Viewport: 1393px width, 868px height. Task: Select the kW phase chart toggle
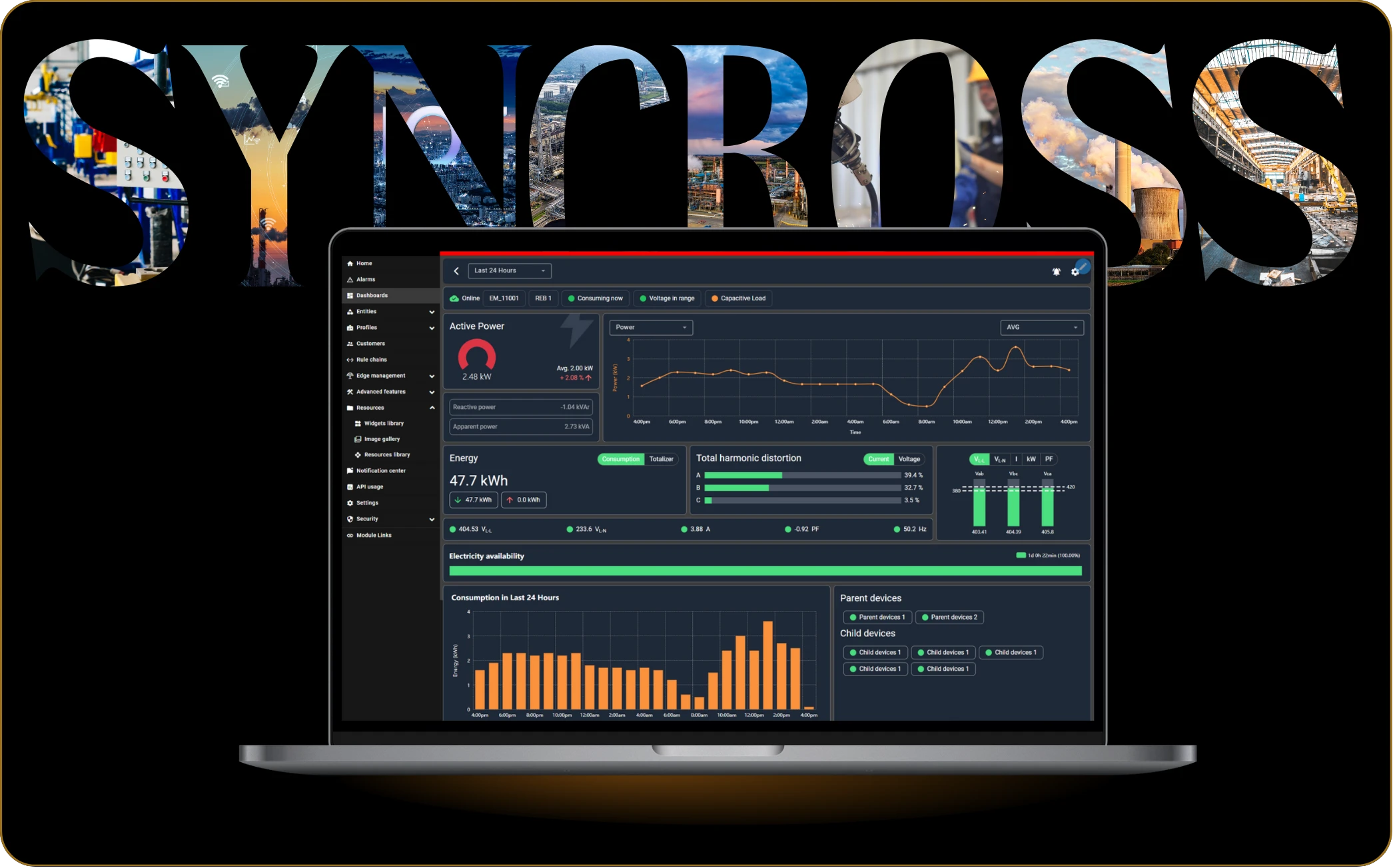(x=1031, y=460)
